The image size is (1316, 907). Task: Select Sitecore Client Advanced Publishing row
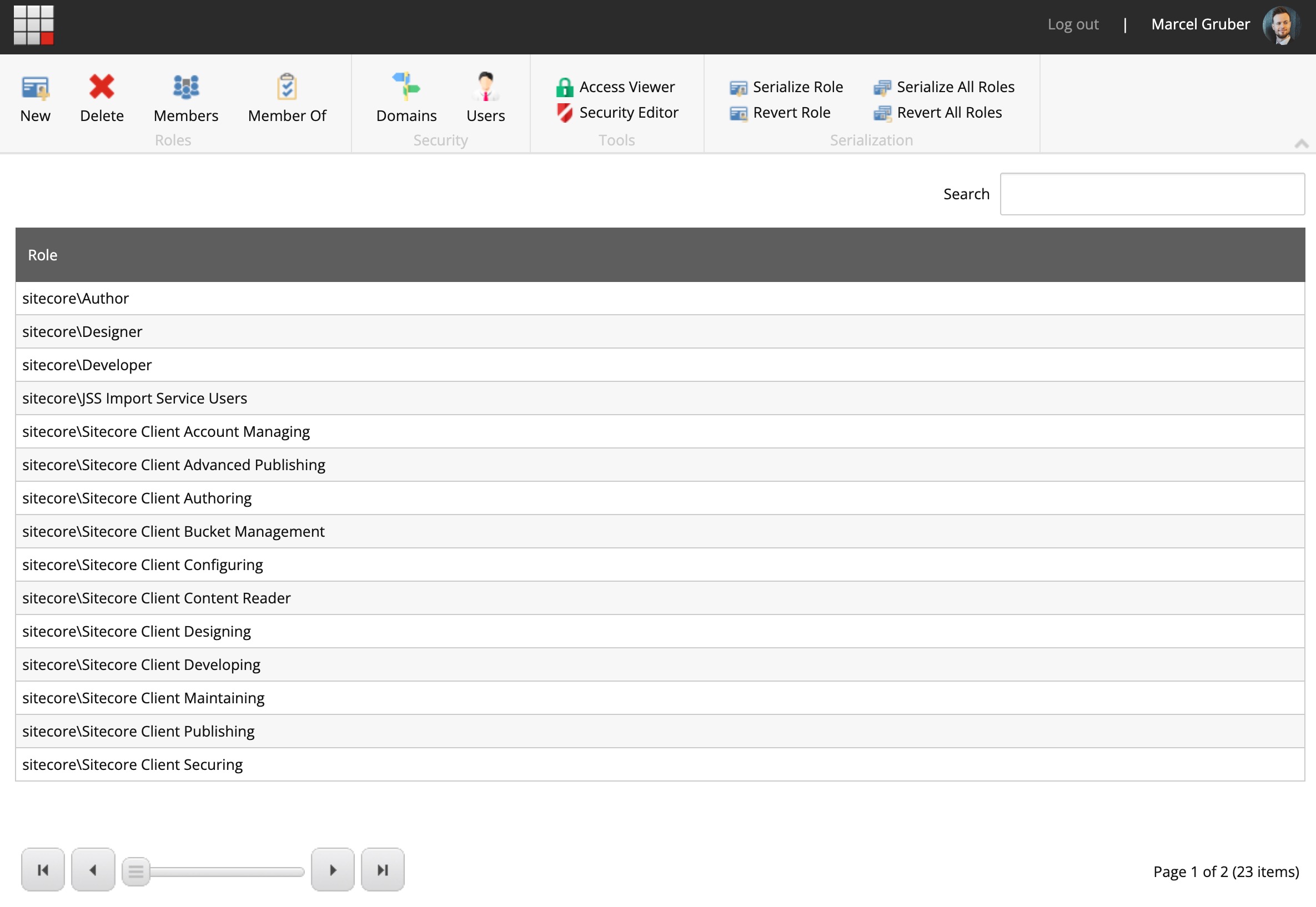(x=660, y=465)
